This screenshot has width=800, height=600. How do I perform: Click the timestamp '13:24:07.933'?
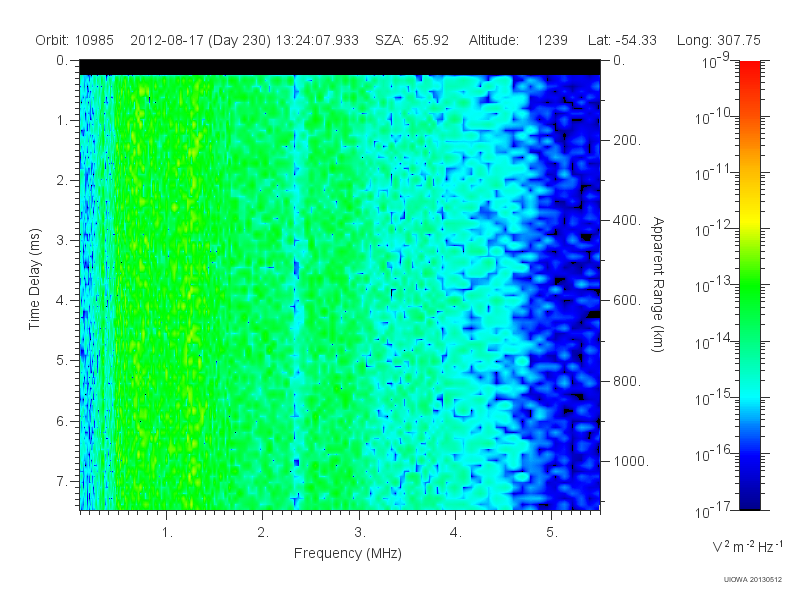click(x=317, y=40)
